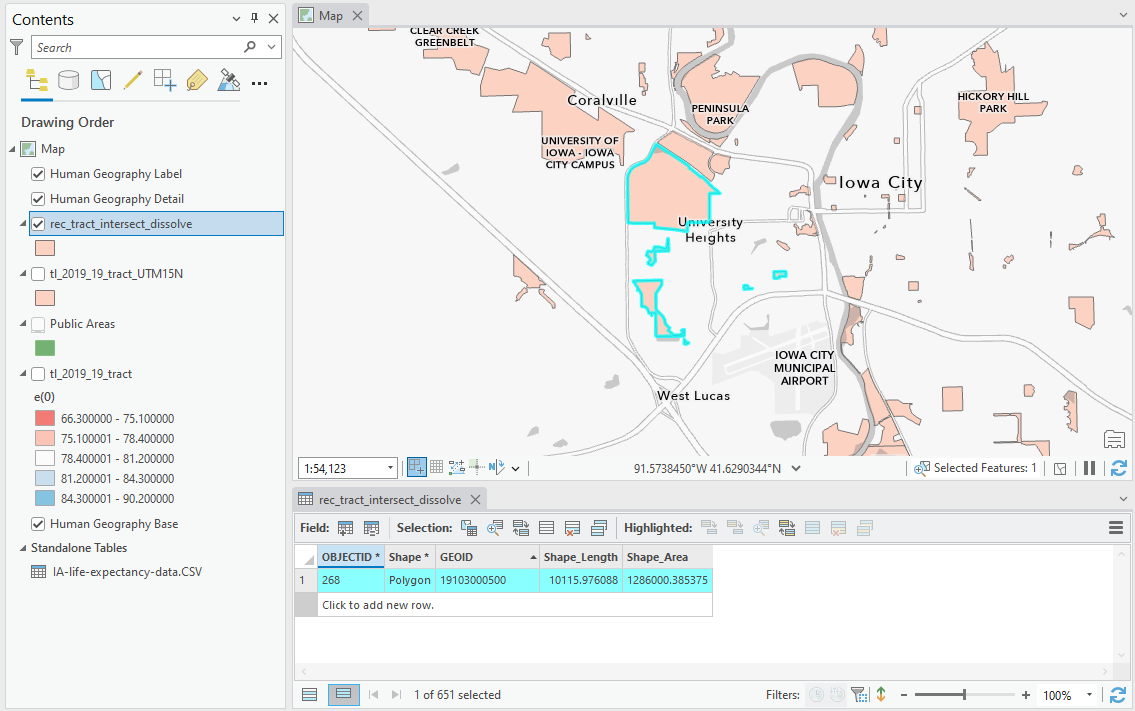Switch to List By Data Source view

tap(69, 80)
